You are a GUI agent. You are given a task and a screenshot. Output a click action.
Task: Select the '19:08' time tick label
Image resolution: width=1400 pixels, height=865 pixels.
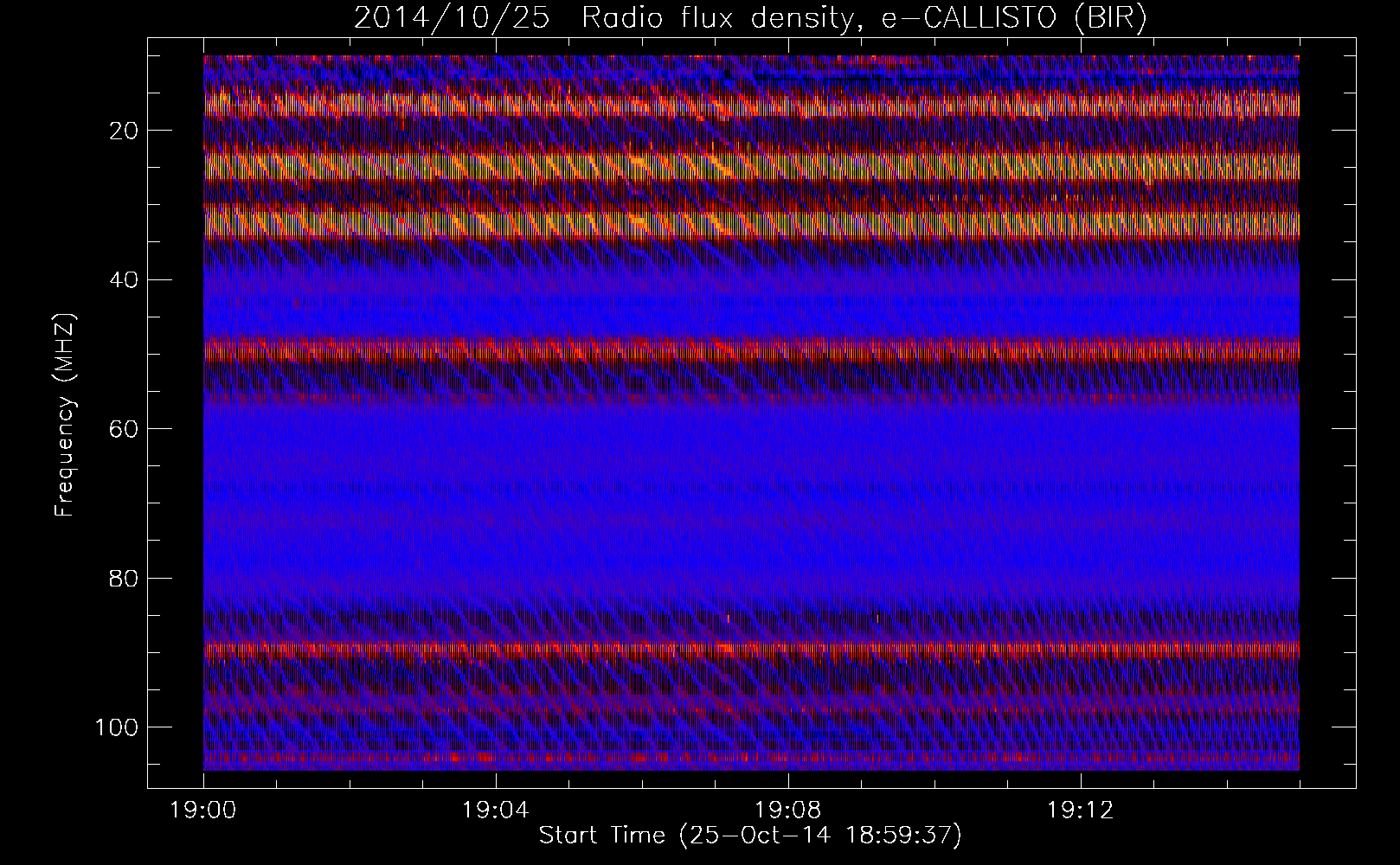pos(788,811)
